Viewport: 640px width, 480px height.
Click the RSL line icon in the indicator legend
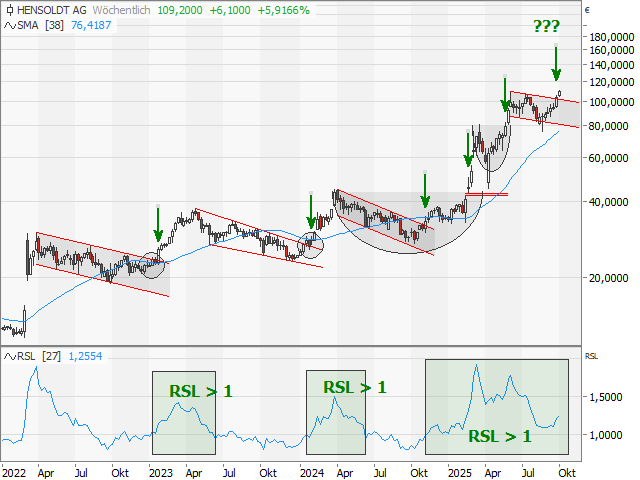tap(10, 357)
